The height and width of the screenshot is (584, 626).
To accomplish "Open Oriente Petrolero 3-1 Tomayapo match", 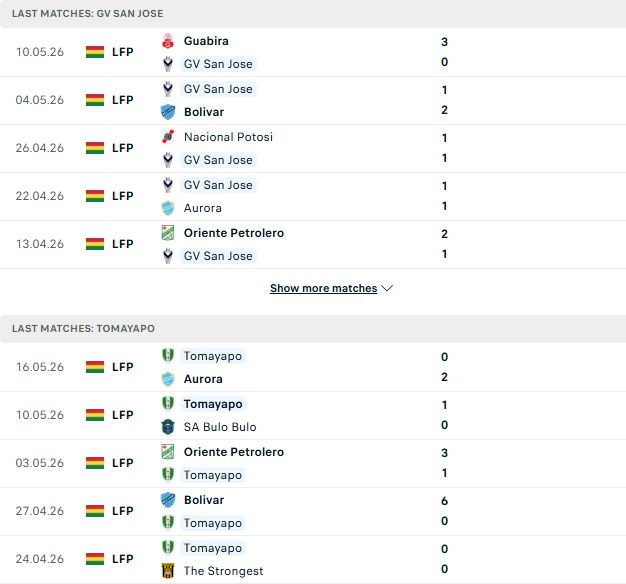I will pyautogui.click(x=313, y=463).
